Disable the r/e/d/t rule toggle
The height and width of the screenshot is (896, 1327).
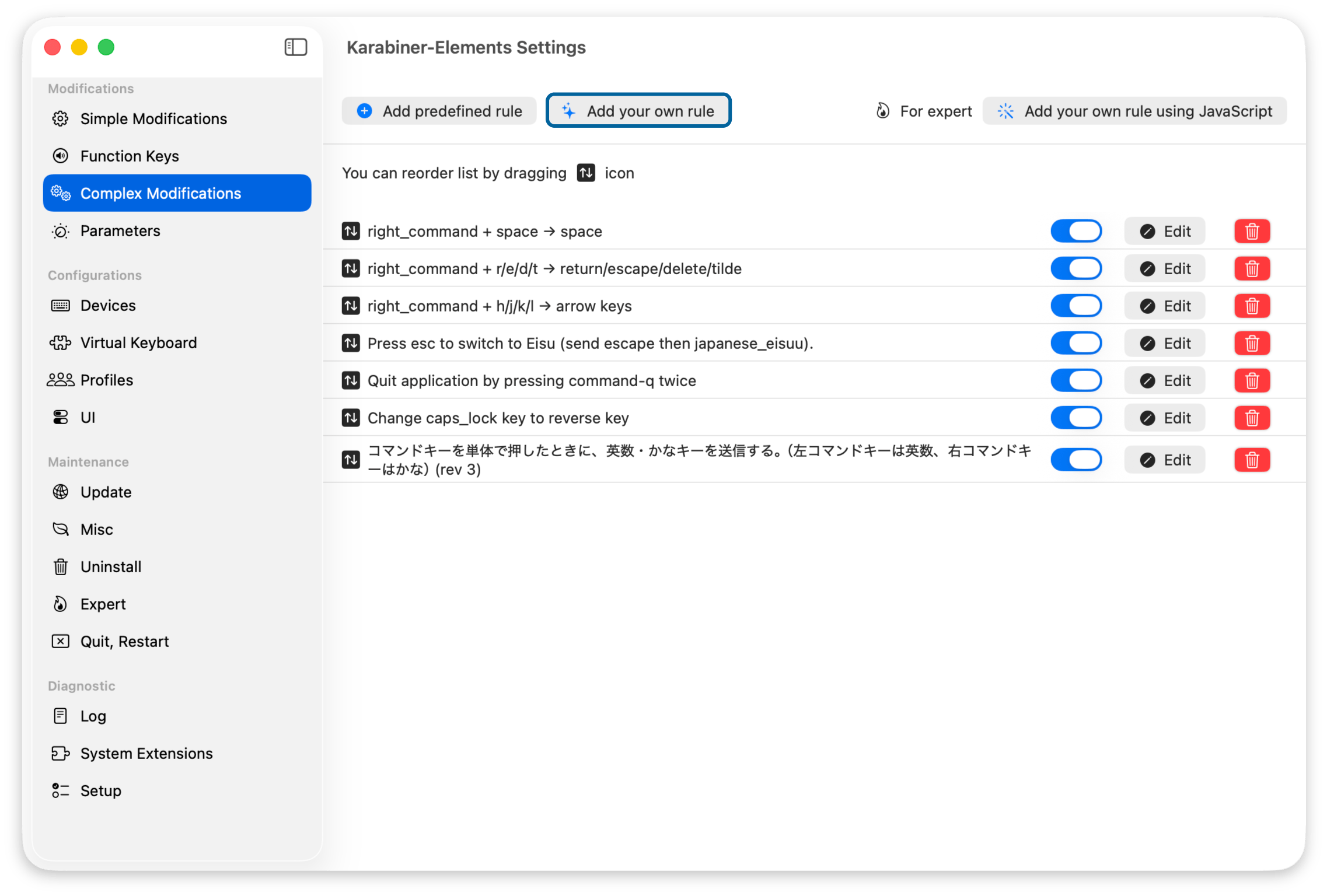[1076, 268]
